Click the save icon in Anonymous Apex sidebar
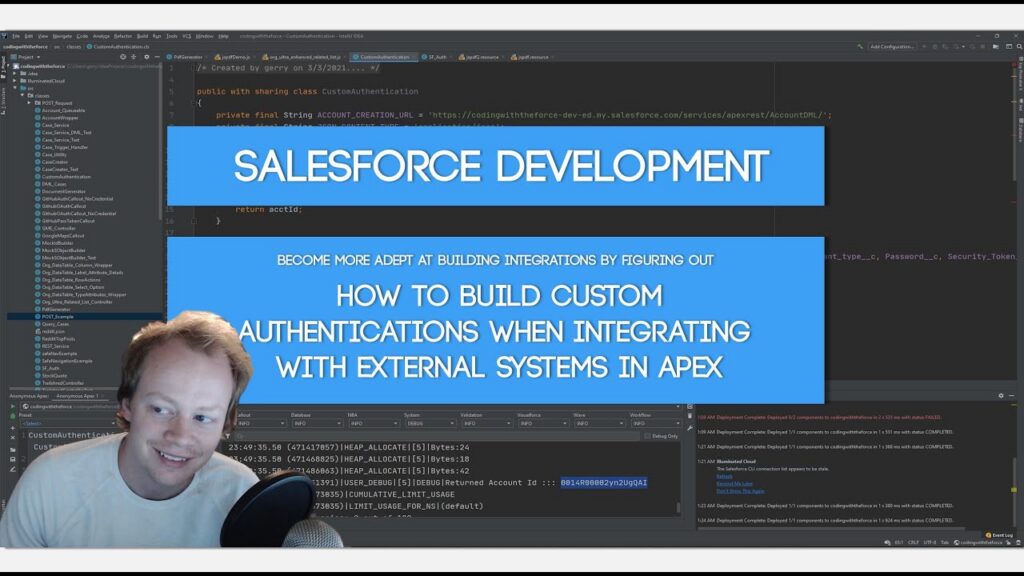Viewport: 1024px width, 576px height. (x=12, y=459)
